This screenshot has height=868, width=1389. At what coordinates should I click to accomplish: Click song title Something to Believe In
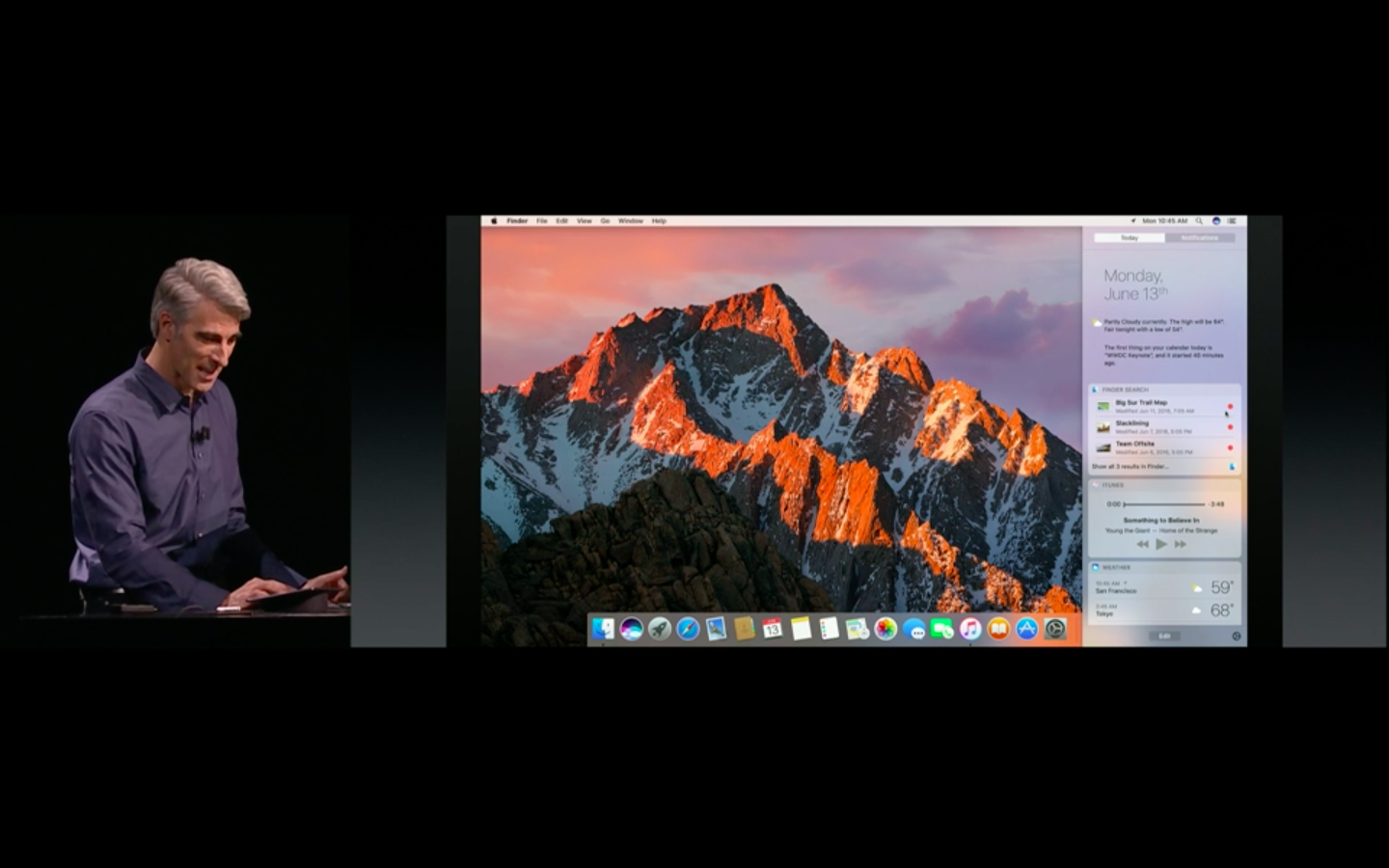[x=1161, y=521]
